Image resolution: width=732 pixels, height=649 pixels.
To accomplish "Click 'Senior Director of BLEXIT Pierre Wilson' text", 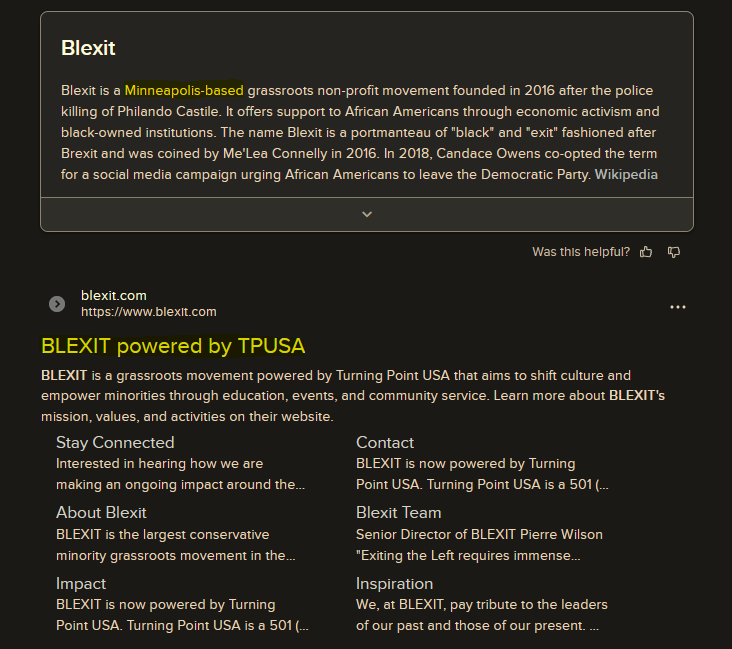I will 479,534.
